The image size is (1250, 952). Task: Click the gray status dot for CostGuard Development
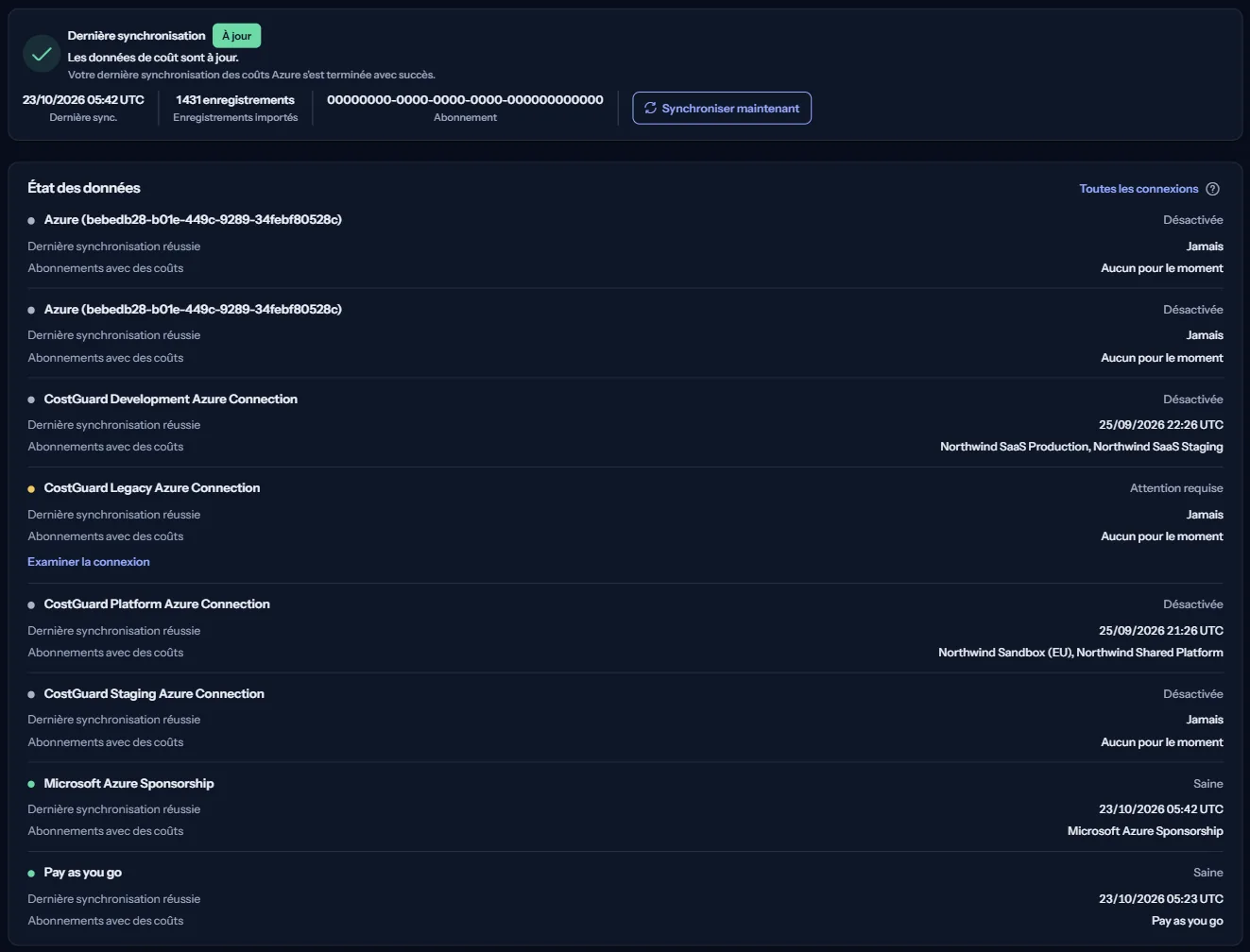point(31,399)
